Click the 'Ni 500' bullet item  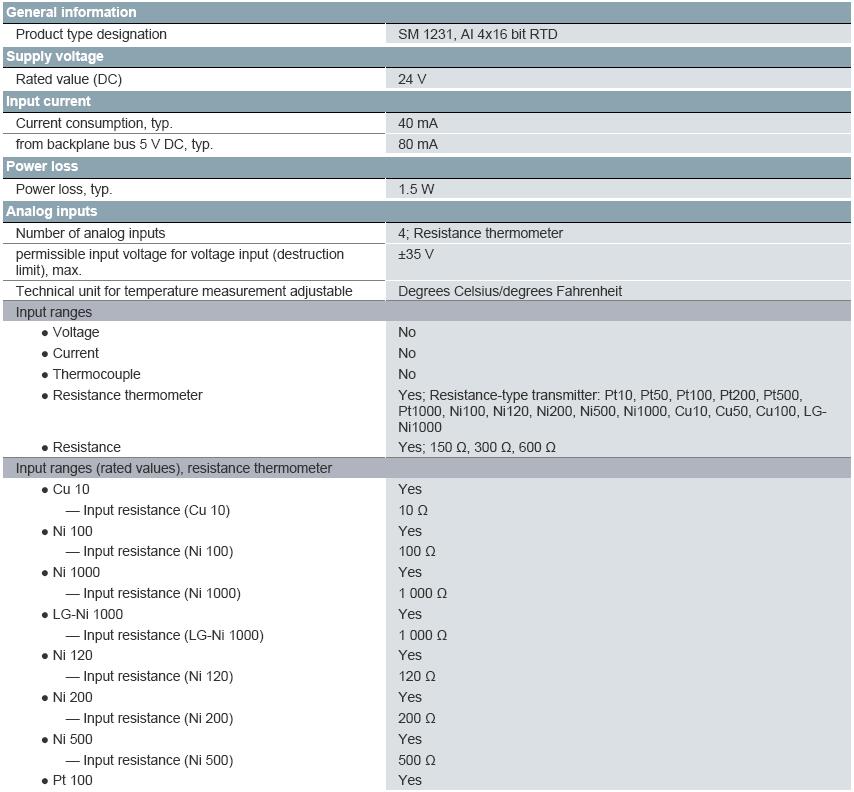67,739
